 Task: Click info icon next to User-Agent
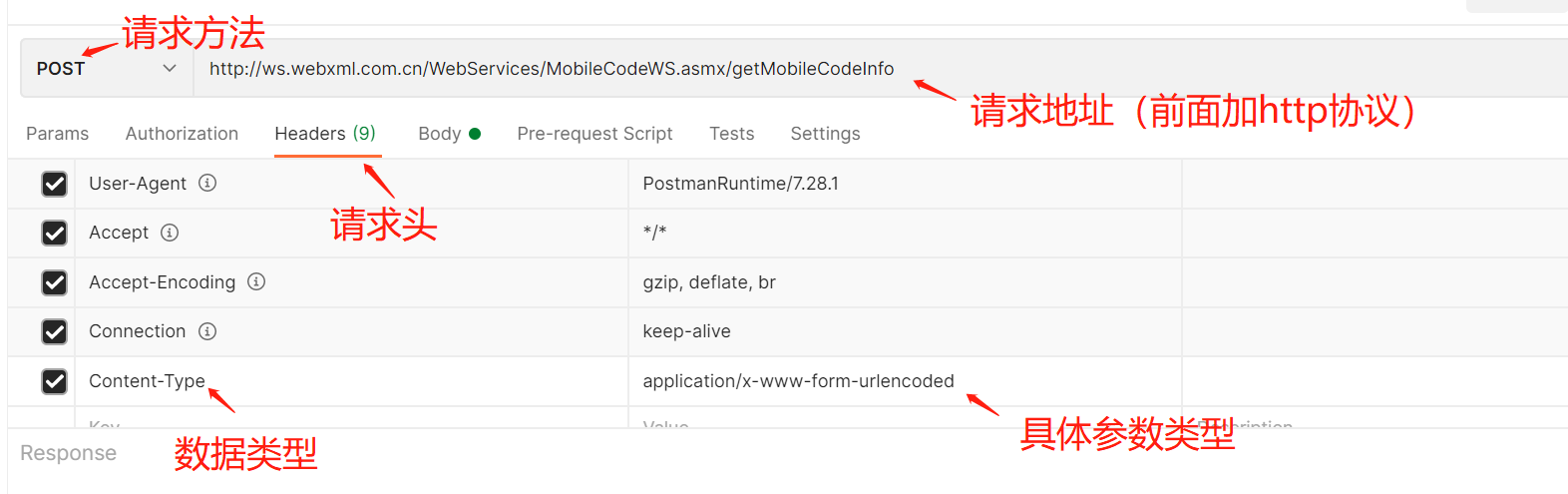[x=207, y=184]
